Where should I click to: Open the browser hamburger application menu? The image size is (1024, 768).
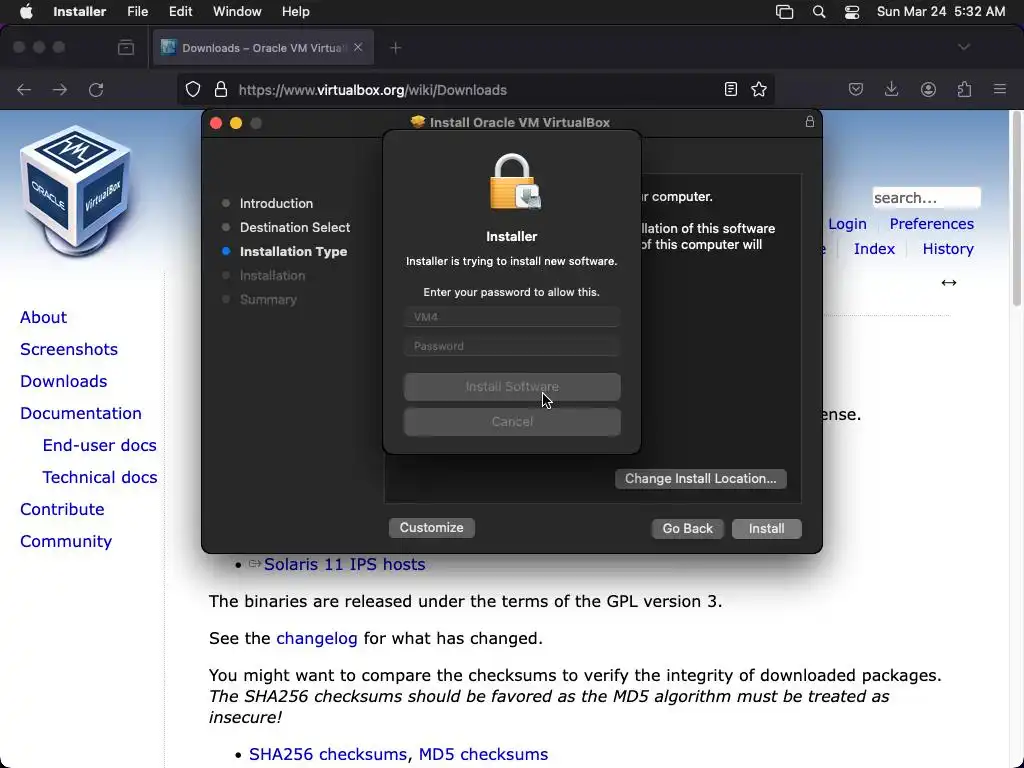pyautogui.click(x=1000, y=89)
